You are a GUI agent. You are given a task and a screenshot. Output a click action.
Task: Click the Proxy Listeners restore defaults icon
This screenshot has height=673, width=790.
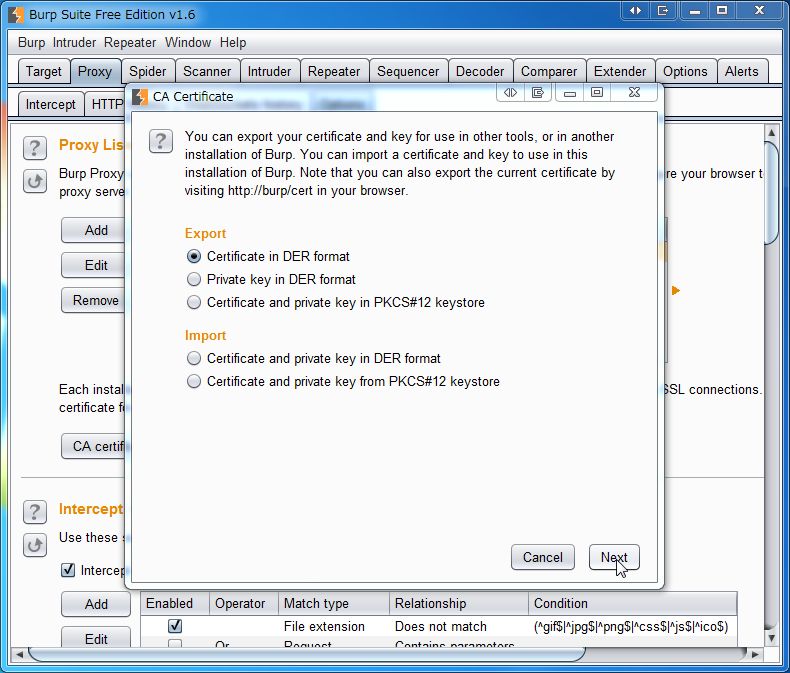click(x=35, y=181)
